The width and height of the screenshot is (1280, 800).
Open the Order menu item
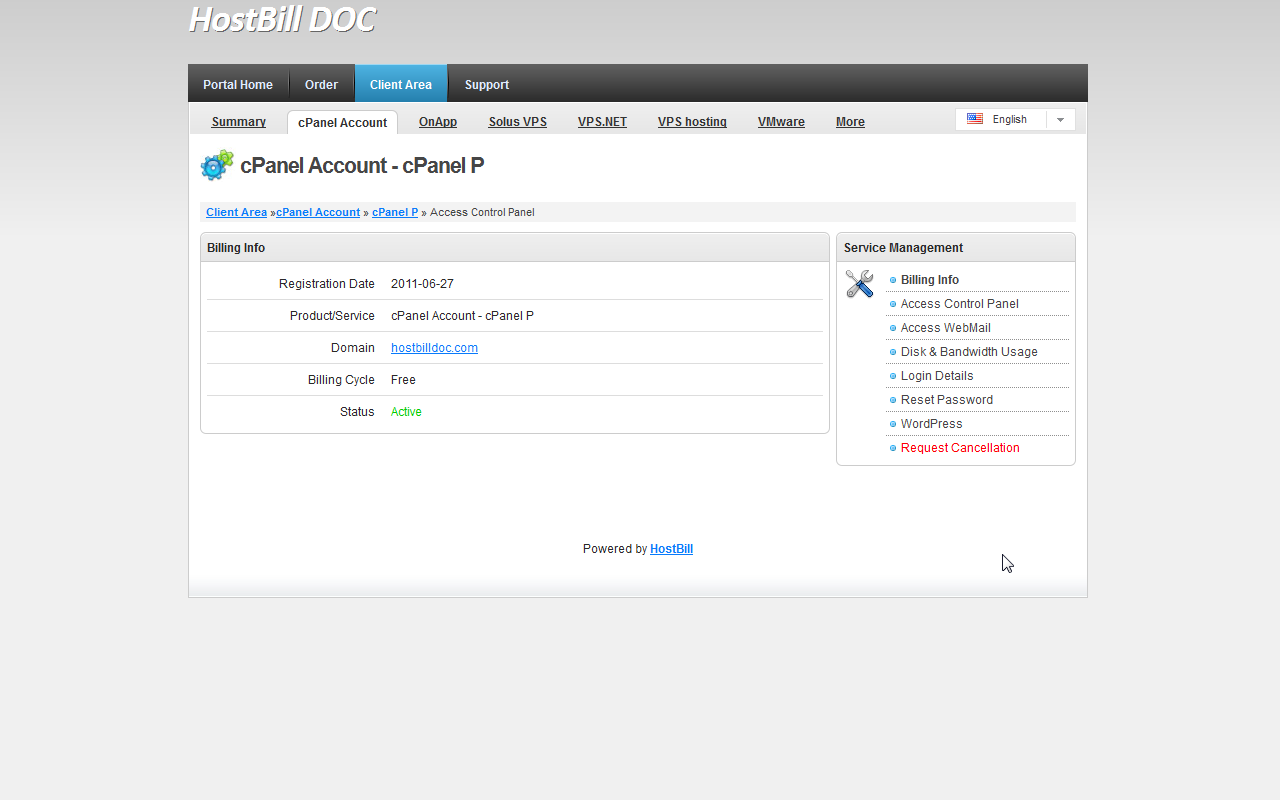[x=321, y=85]
